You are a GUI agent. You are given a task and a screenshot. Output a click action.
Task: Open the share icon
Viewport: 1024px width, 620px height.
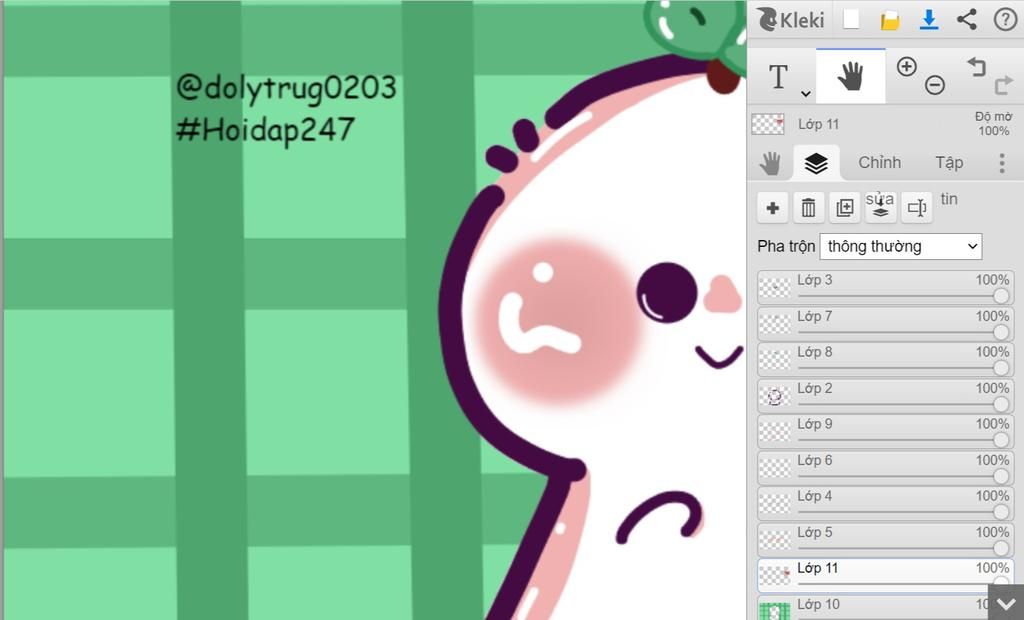[967, 20]
